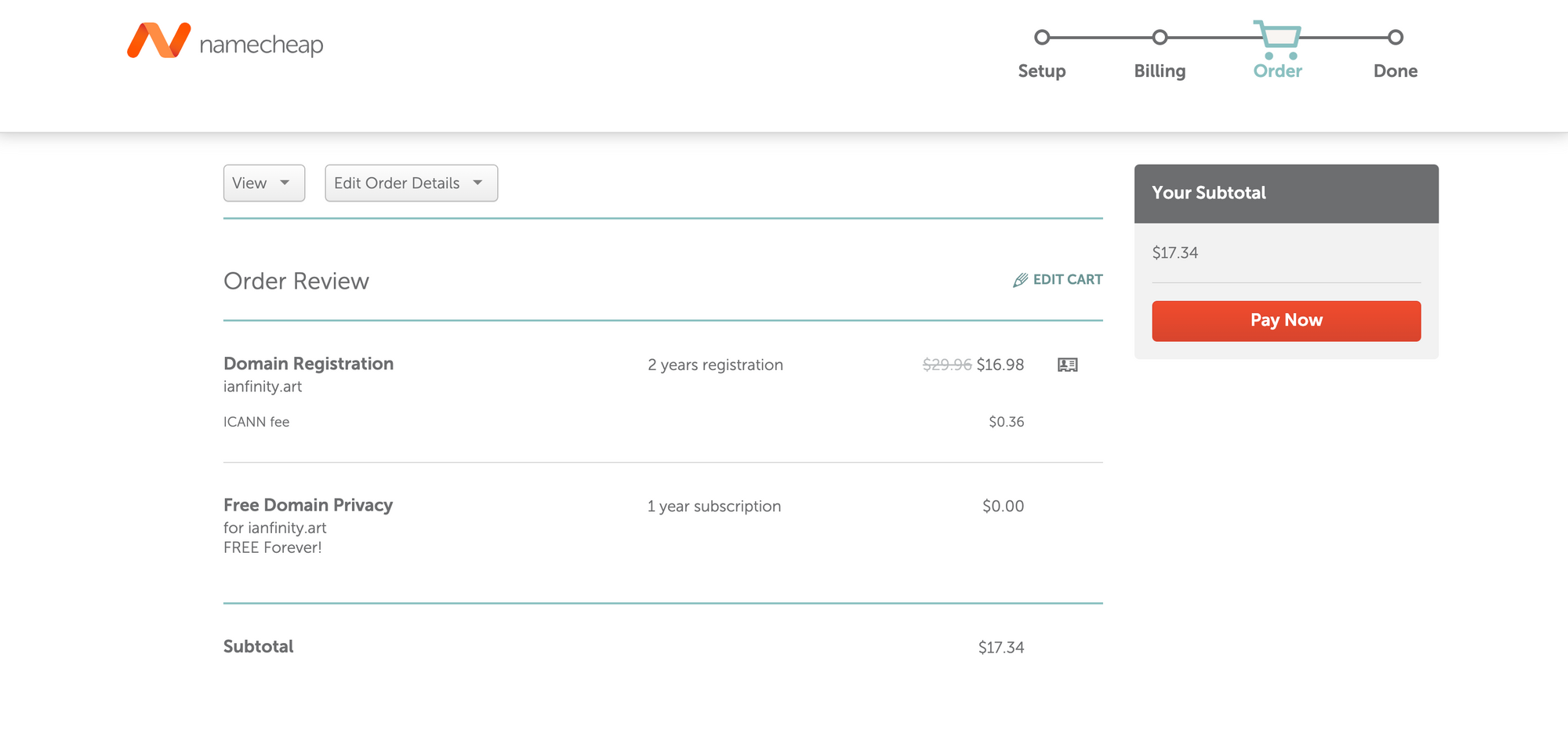Click the Namecheap logo

[x=225, y=41]
